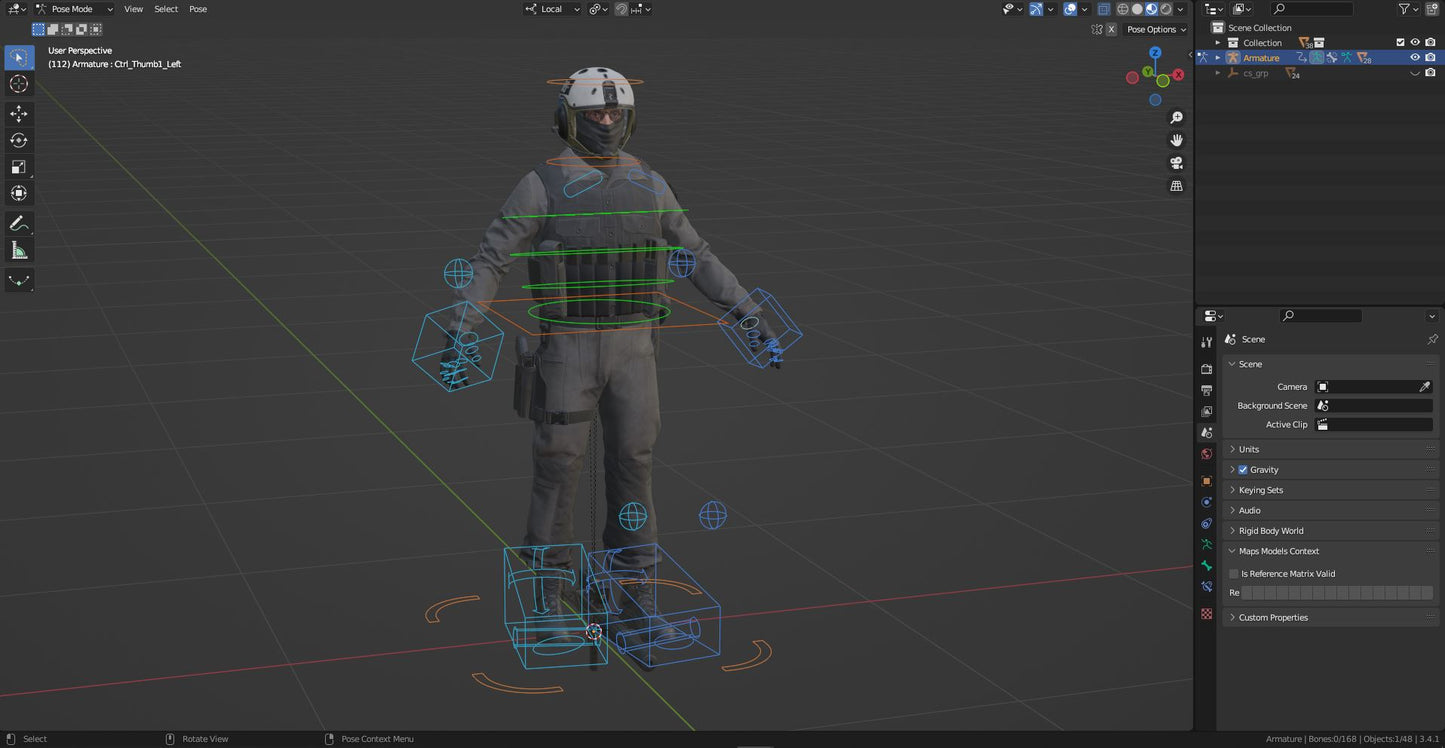Activate the Rotate tool
Screen dimensions: 1445x748
click(19, 140)
